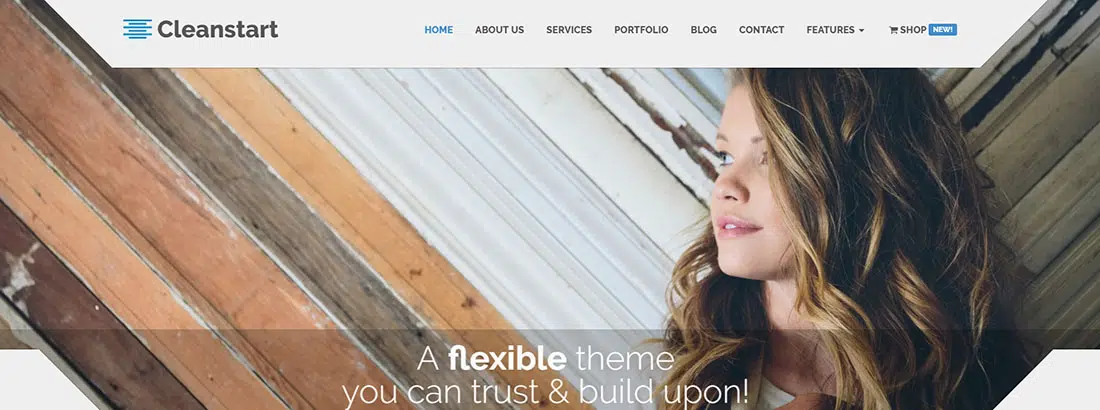Select Portfolio in the navigation bar

click(641, 30)
